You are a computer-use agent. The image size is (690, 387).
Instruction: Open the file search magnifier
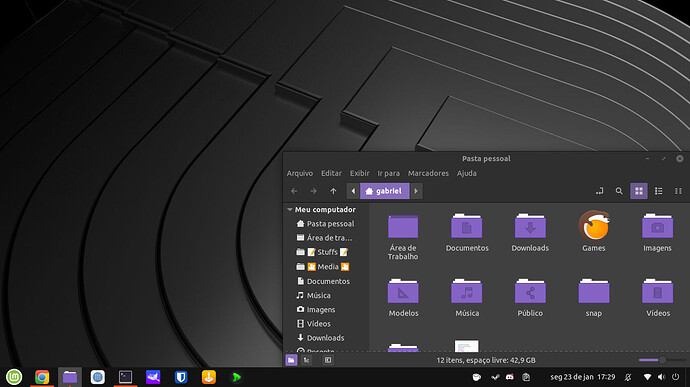[x=619, y=191]
